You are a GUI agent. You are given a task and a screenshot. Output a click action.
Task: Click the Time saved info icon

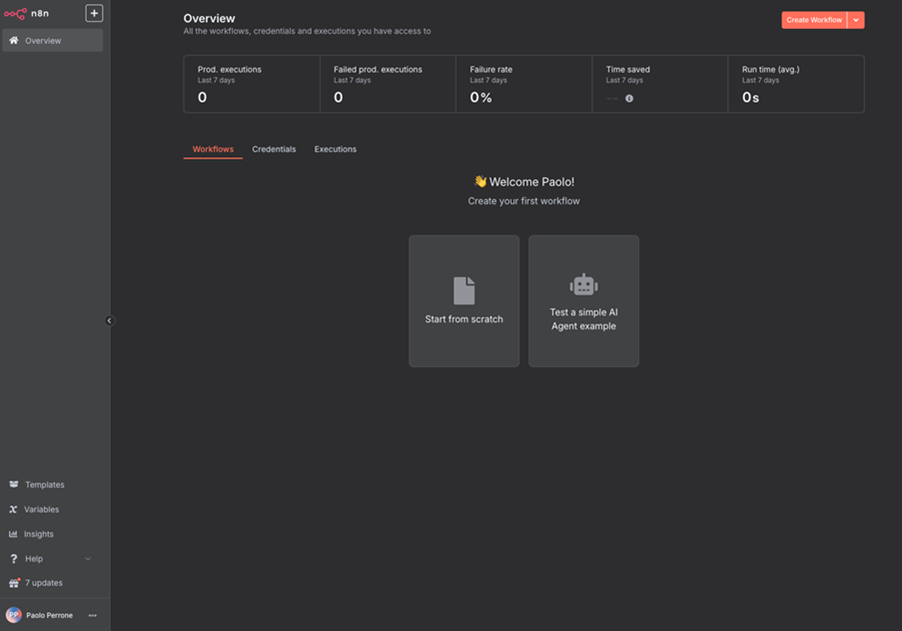[x=629, y=98]
